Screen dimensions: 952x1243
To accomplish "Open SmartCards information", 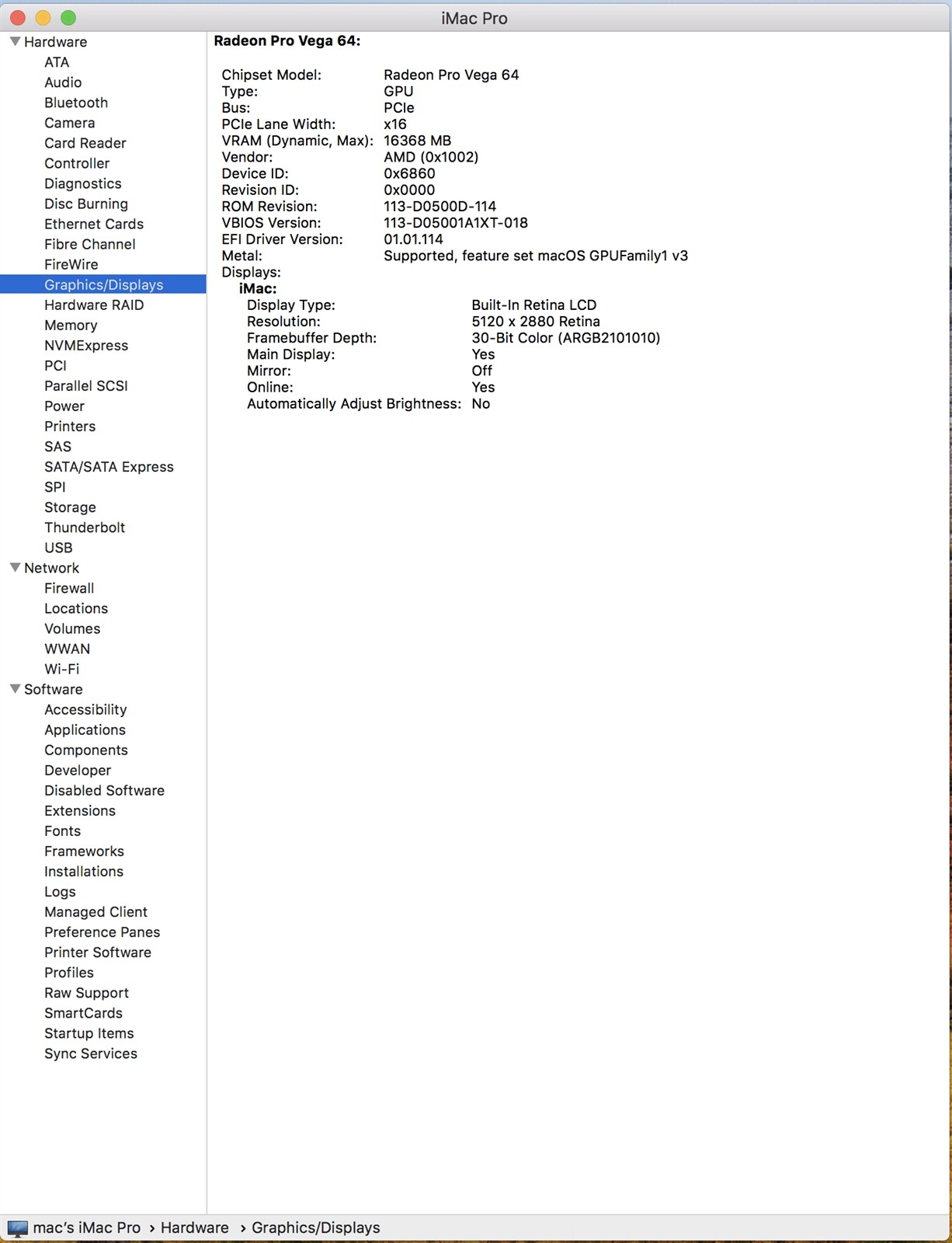I will click(83, 1012).
